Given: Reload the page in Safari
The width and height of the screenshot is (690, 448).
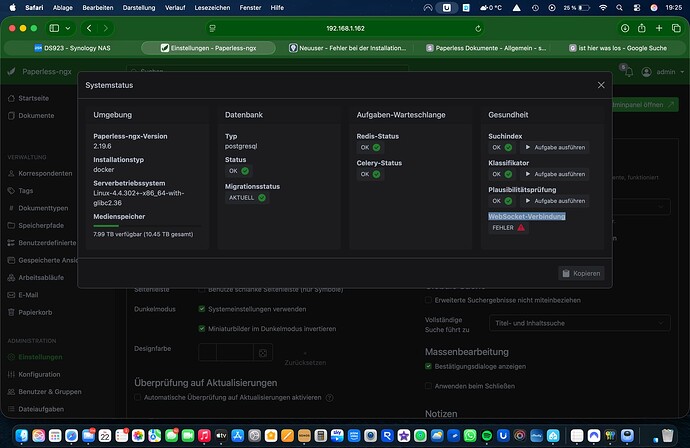Looking at the screenshot, I should click(x=478, y=29).
